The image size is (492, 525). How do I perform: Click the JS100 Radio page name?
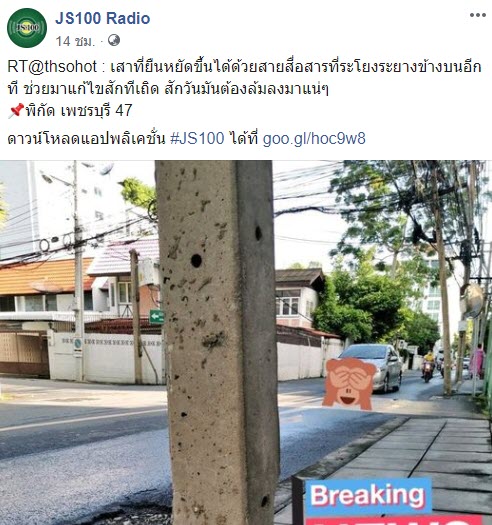click(x=102, y=18)
